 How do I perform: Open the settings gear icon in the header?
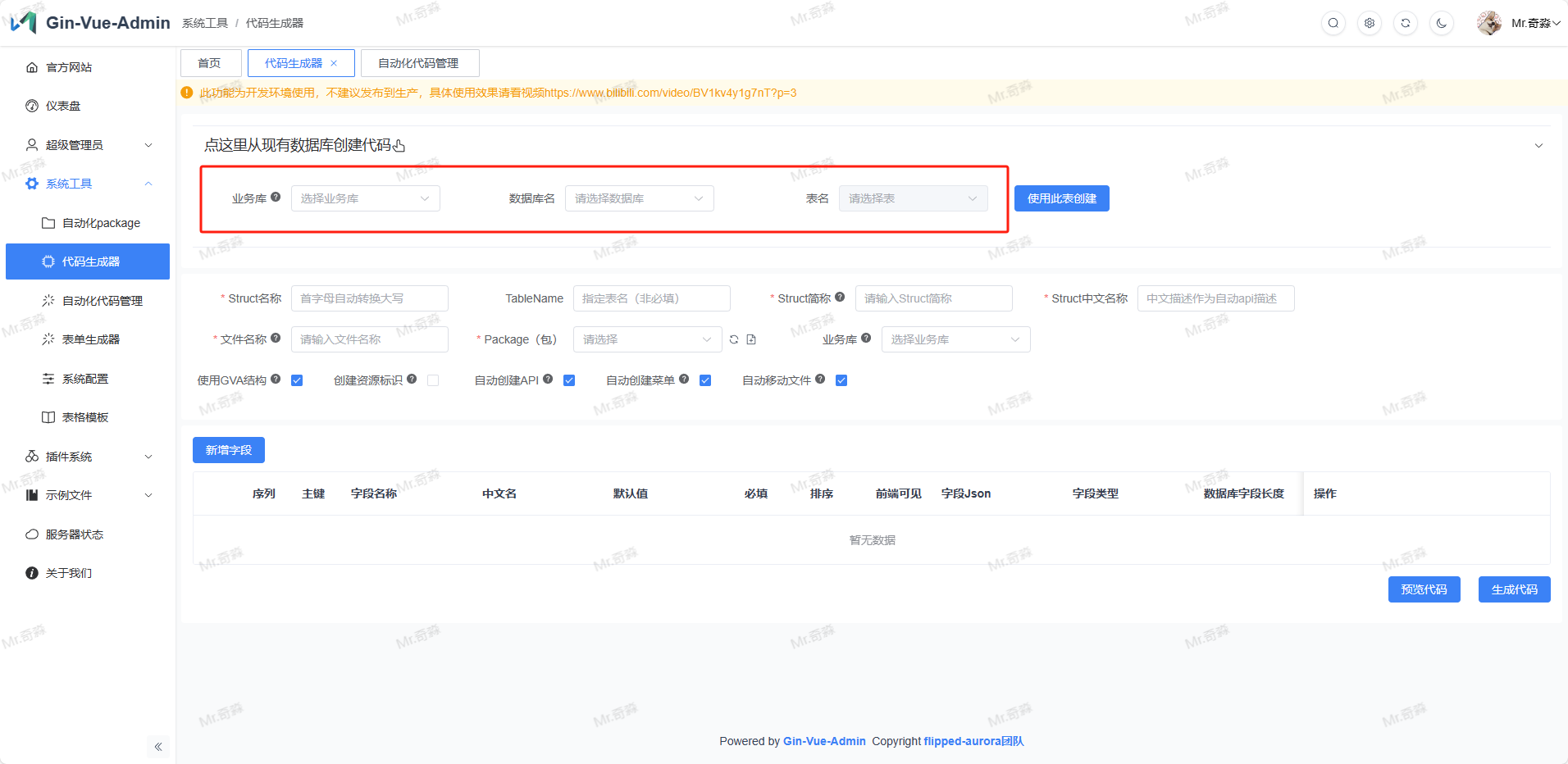(x=1370, y=23)
